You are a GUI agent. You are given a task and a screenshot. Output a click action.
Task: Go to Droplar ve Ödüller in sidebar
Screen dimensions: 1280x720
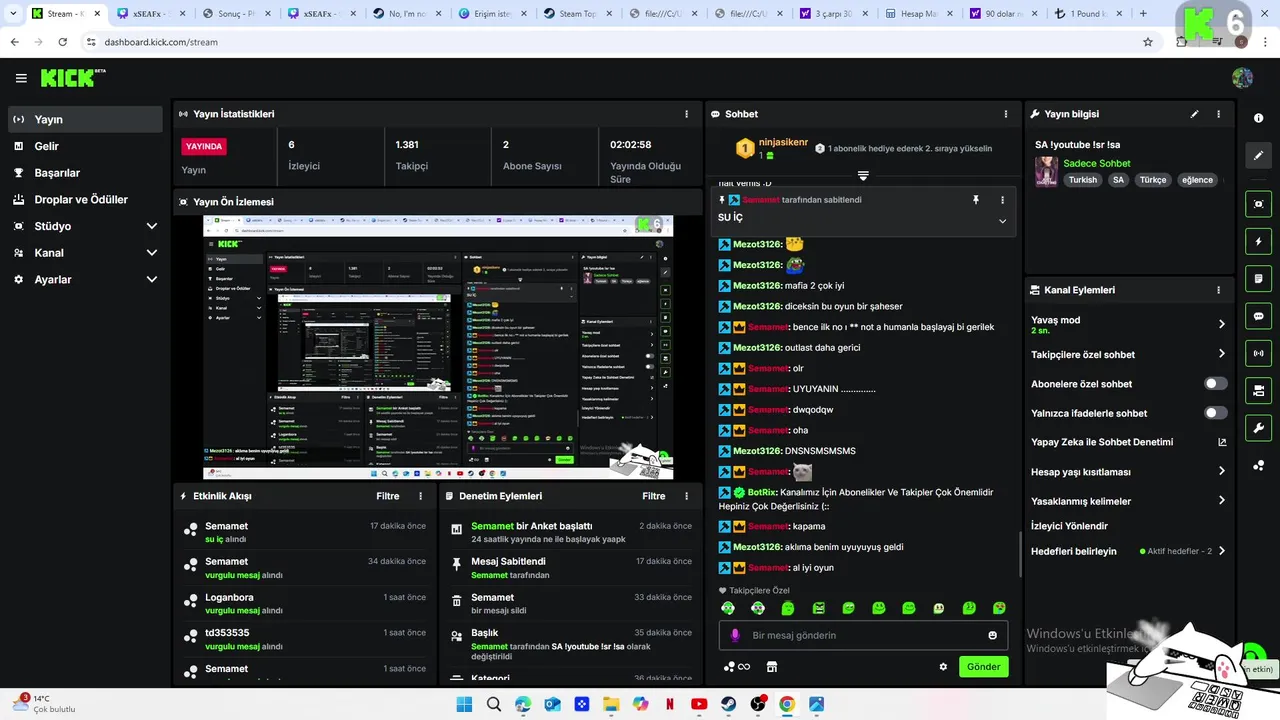(x=85, y=199)
